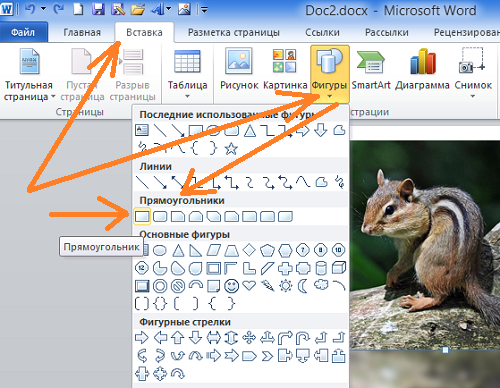Create a new blank document via toolbar icon
This screenshot has width=500, height=388.
point(78,9)
